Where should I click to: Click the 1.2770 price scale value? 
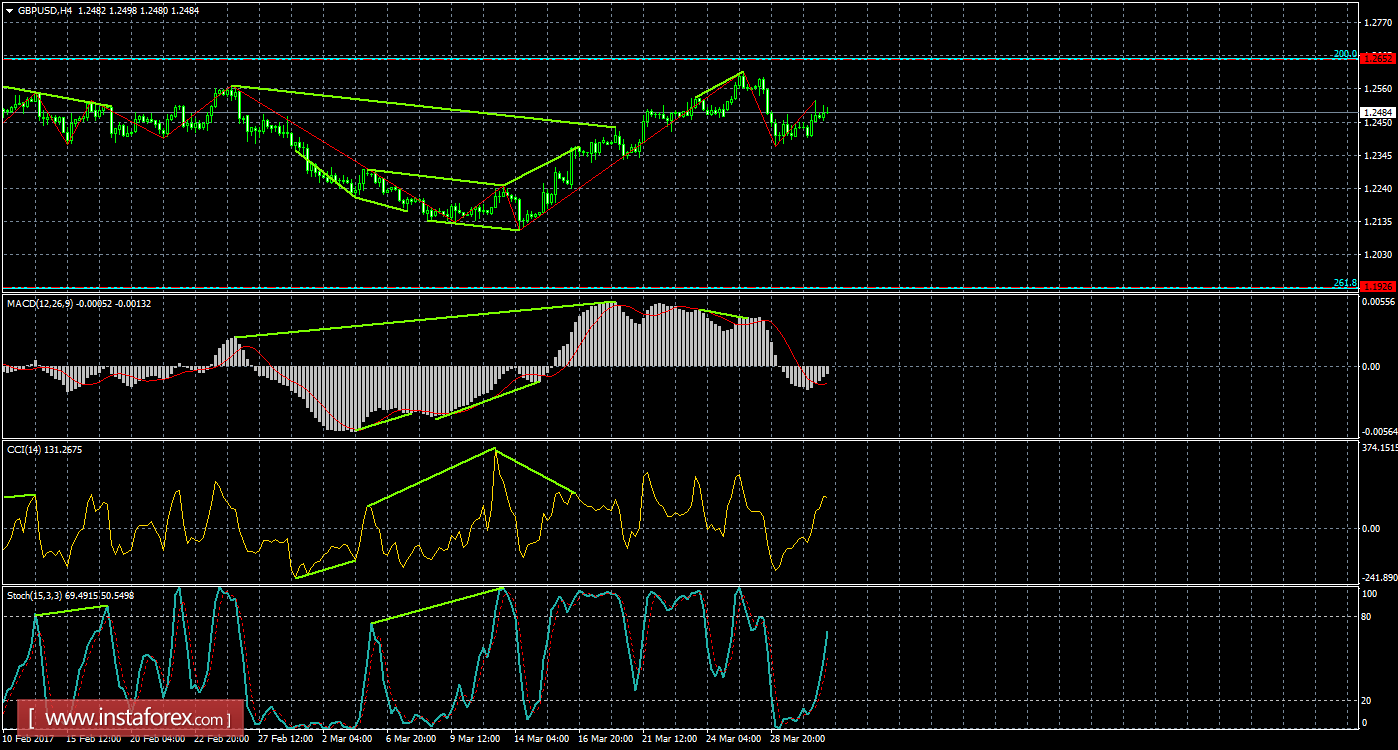(x=1377, y=21)
